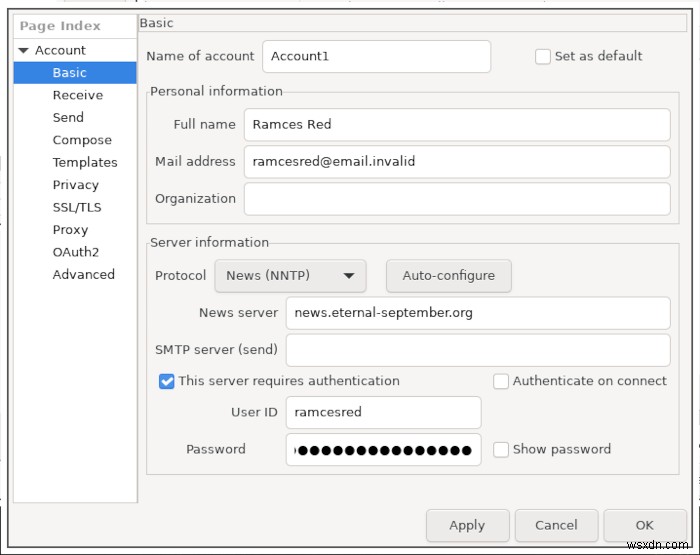Open Privacy settings page
Screen dimensions: 700x555
tap(75, 185)
